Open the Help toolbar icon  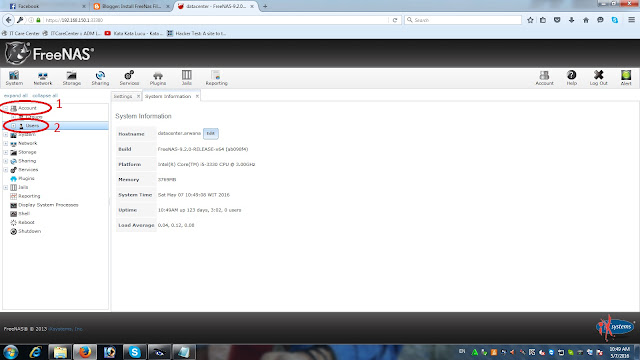coord(571,78)
